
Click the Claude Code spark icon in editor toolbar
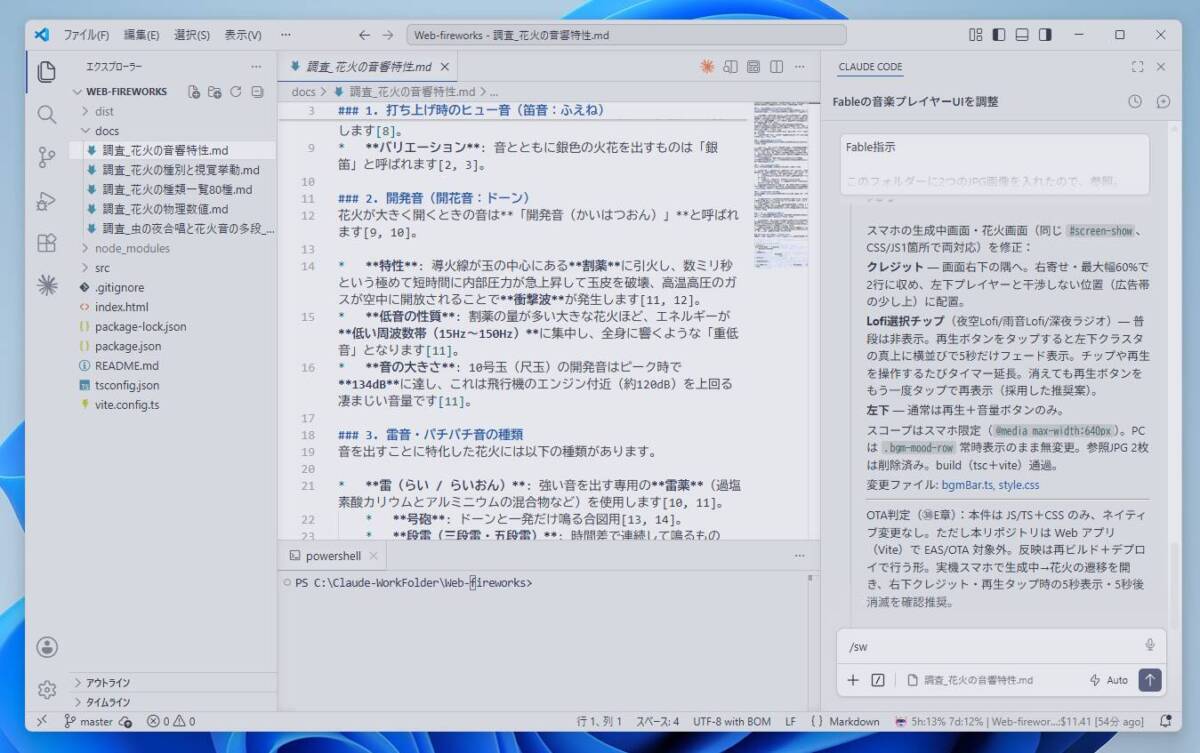[x=707, y=67]
